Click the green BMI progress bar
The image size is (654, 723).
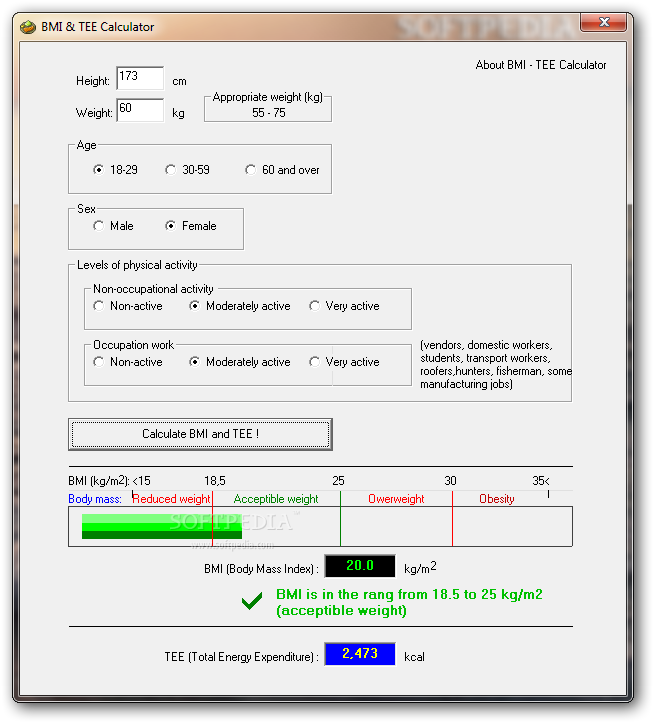(162, 526)
